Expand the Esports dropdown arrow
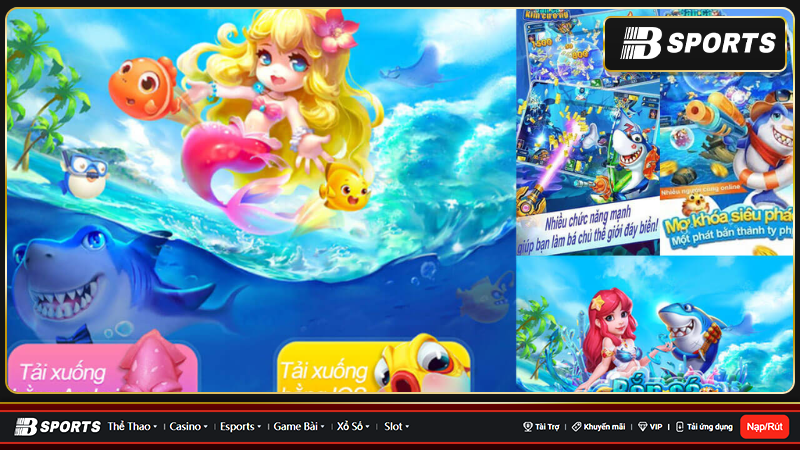The width and height of the screenshot is (800, 450). coord(259,427)
